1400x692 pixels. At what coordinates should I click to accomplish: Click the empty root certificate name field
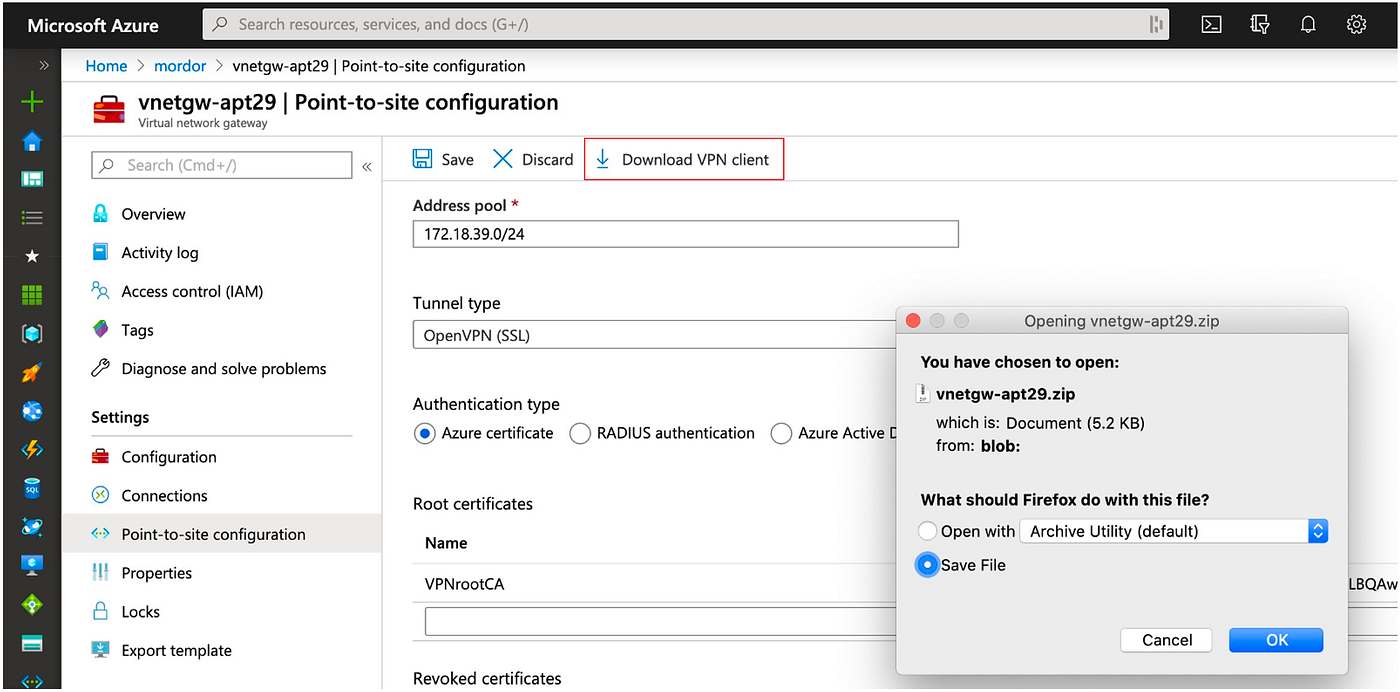tap(660, 622)
